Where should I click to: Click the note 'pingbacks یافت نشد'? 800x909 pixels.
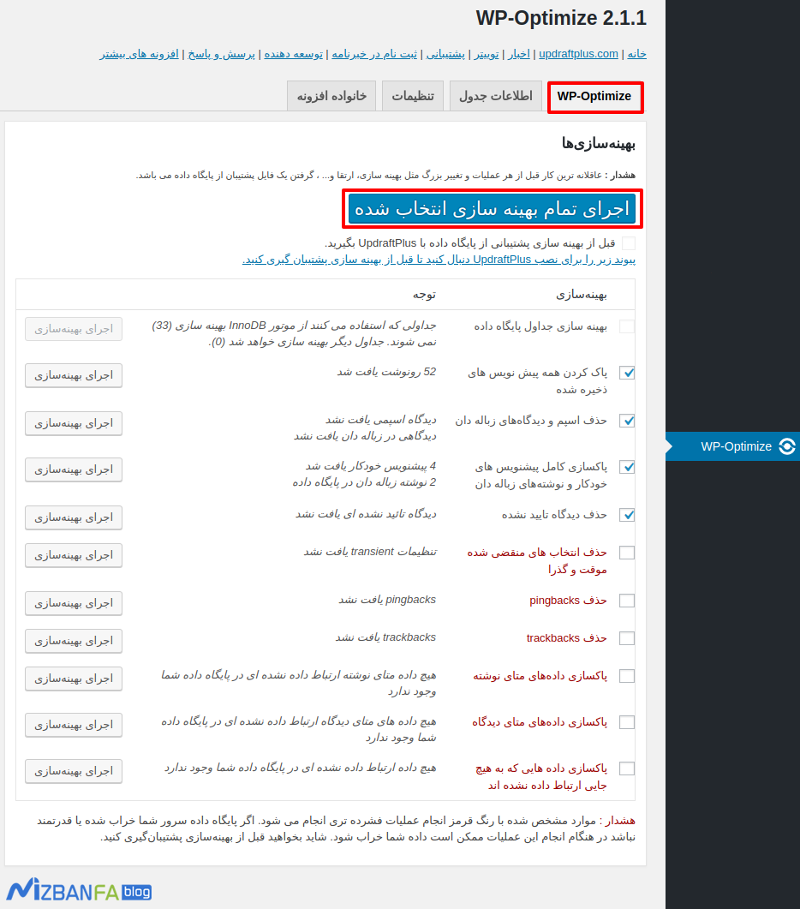point(387,600)
